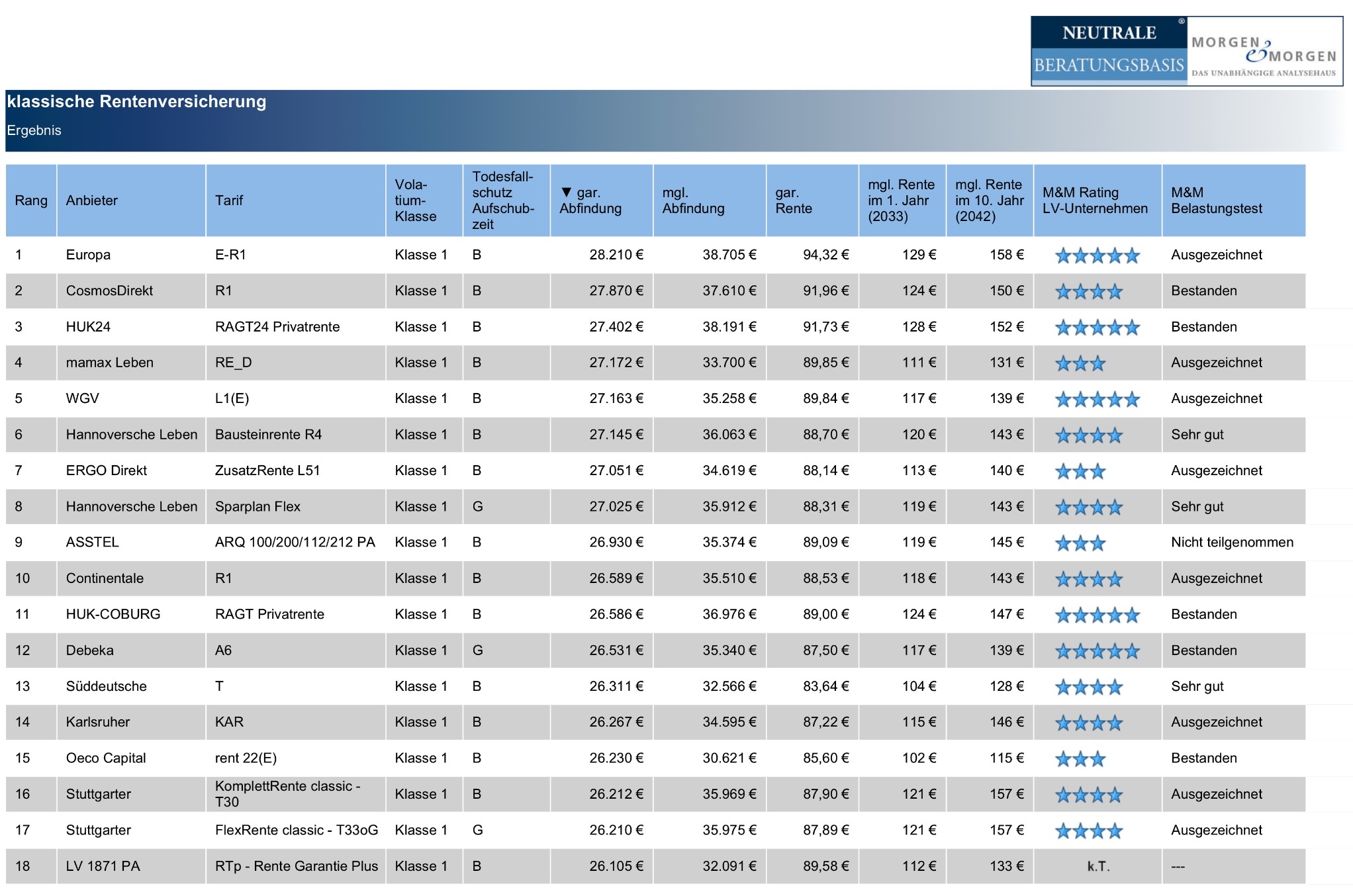Click the star rating for Karlsruher
This screenshot has width=1353, height=896.
coord(1089,723)
